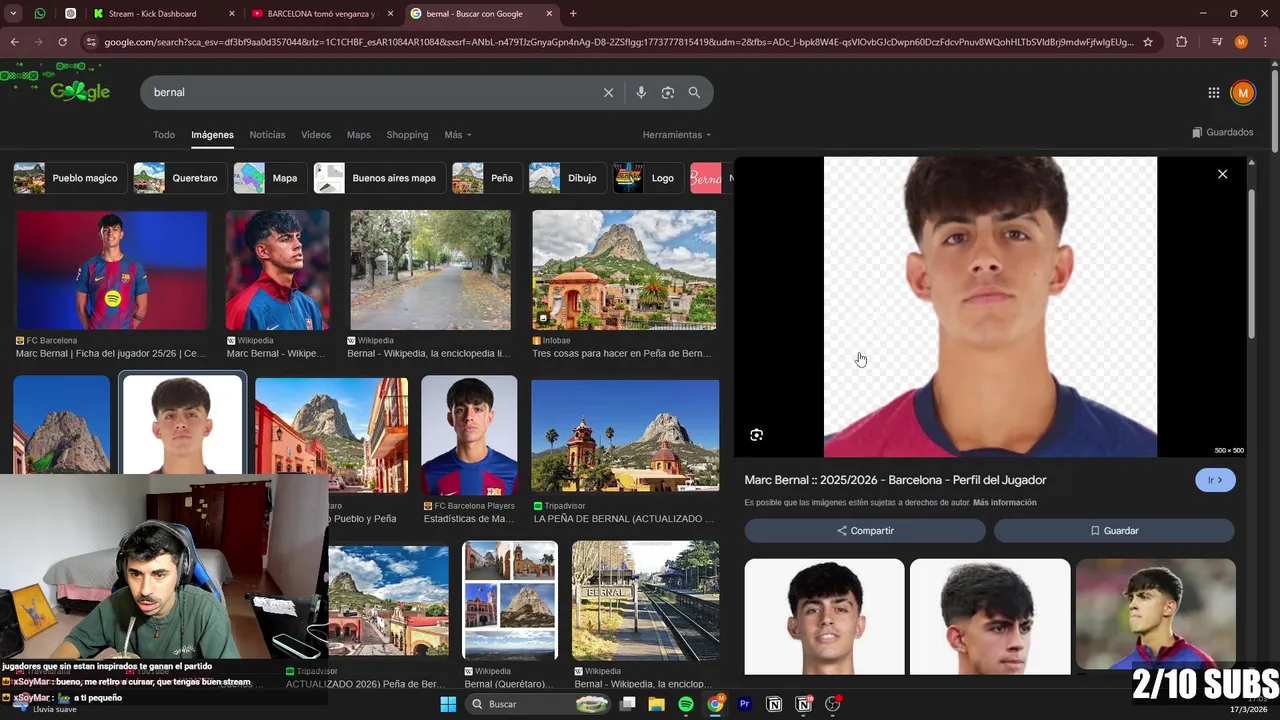Click the URL address bar
The image size is (1280, 720).
[618, 42]
